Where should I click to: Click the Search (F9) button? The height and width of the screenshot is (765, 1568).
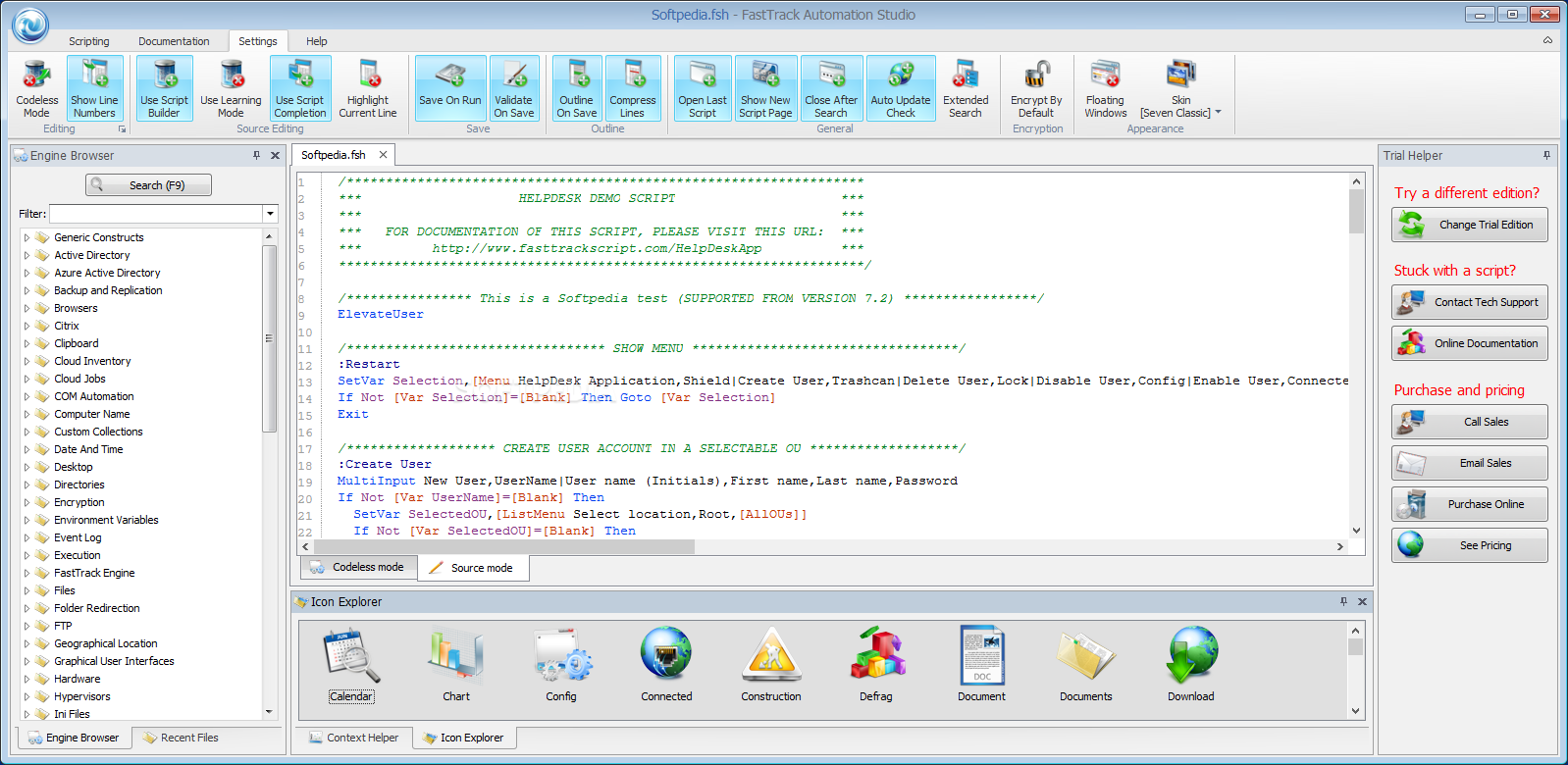click(x=148, y=185)
